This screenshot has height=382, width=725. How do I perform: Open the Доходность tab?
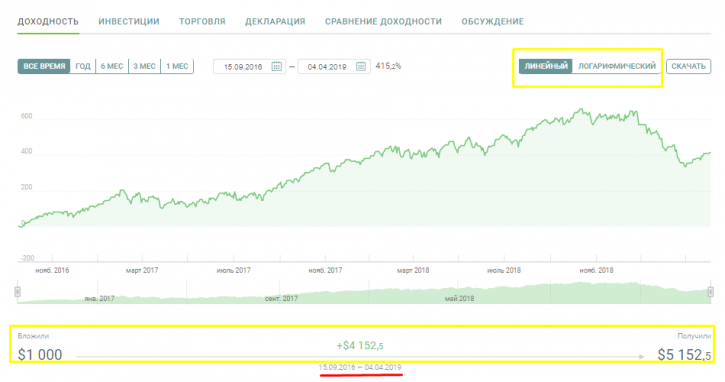tap(48, 22)
